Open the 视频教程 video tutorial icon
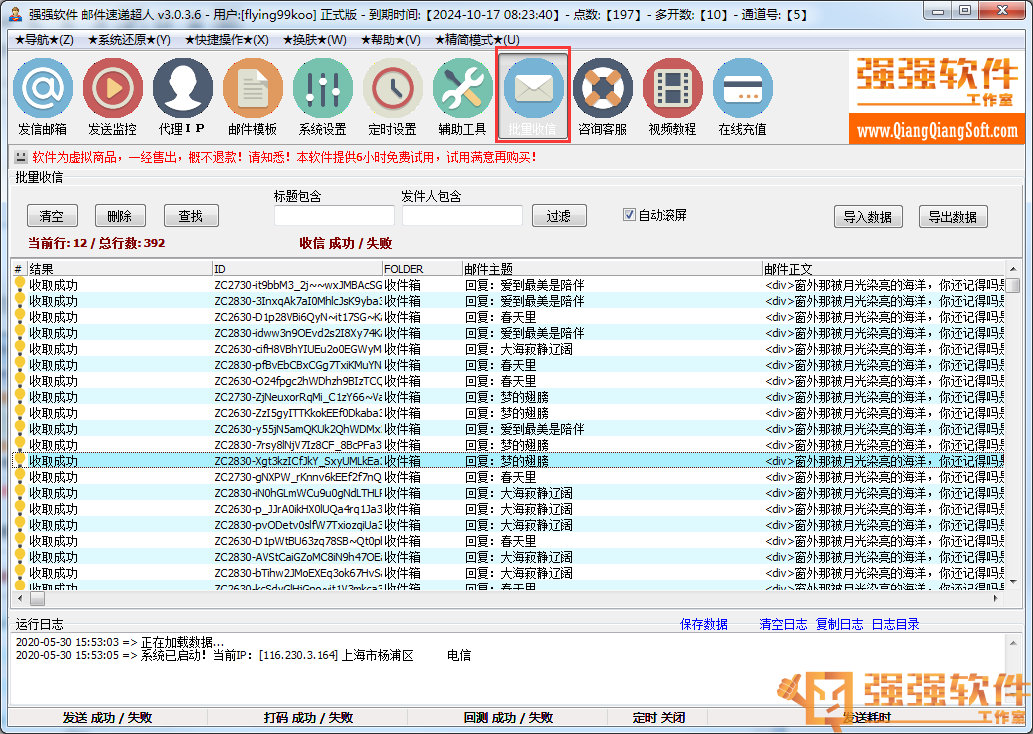This screenshot has width=1033, height=734. [673, 98]
